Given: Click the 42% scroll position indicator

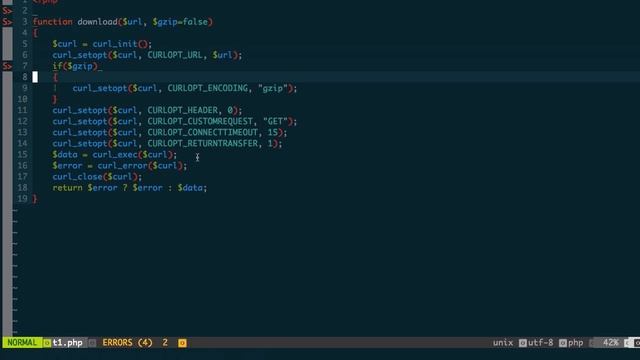Looking at the screenshot, I should point(611,342).
